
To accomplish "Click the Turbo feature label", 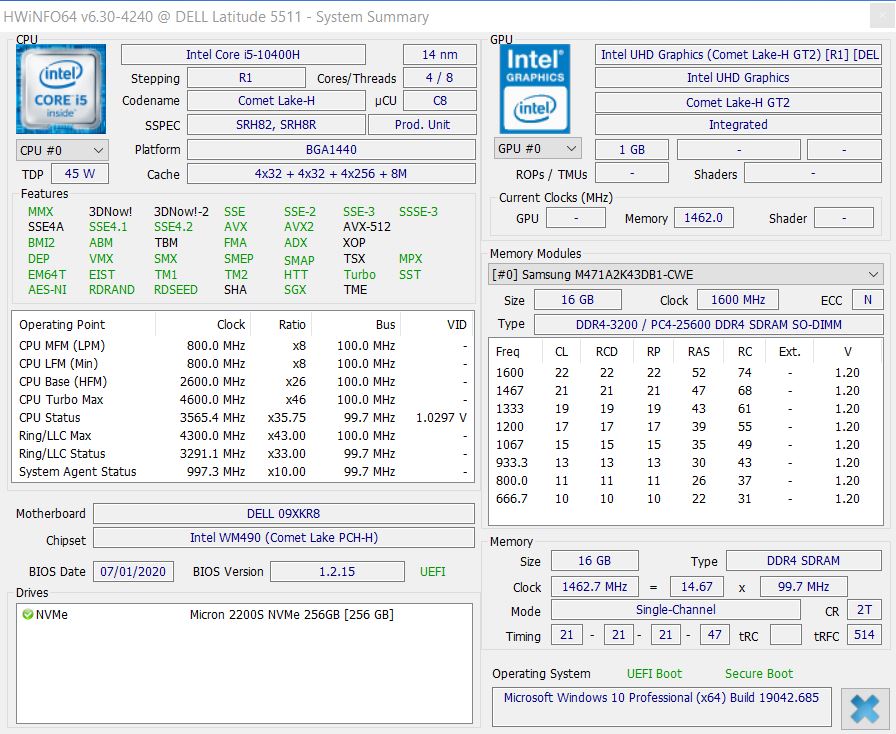I will [x=359, y=274].
